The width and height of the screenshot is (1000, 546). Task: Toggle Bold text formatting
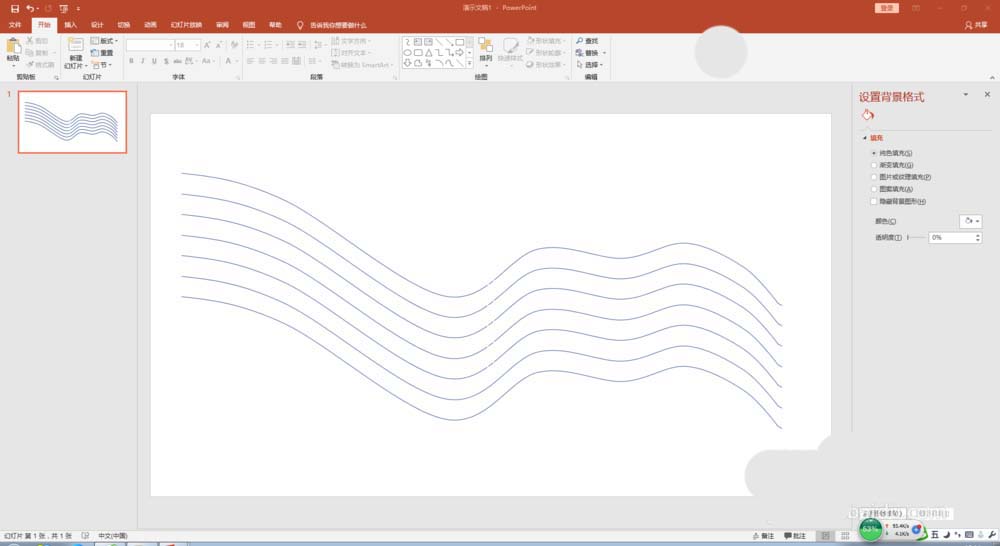point(131,61)
